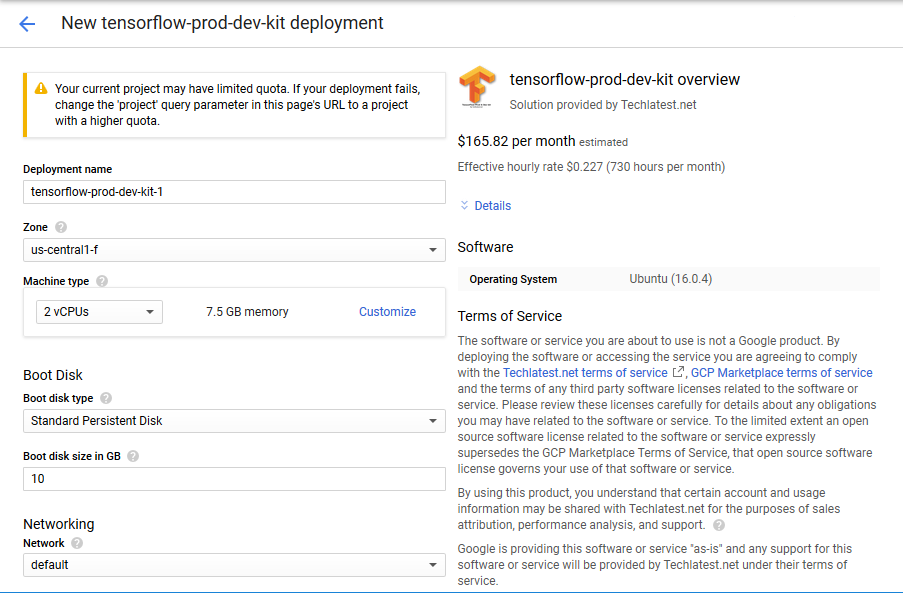
Task: Click the tensorflow-prod-dev-kit overview heading
Action: click(625, 80)
